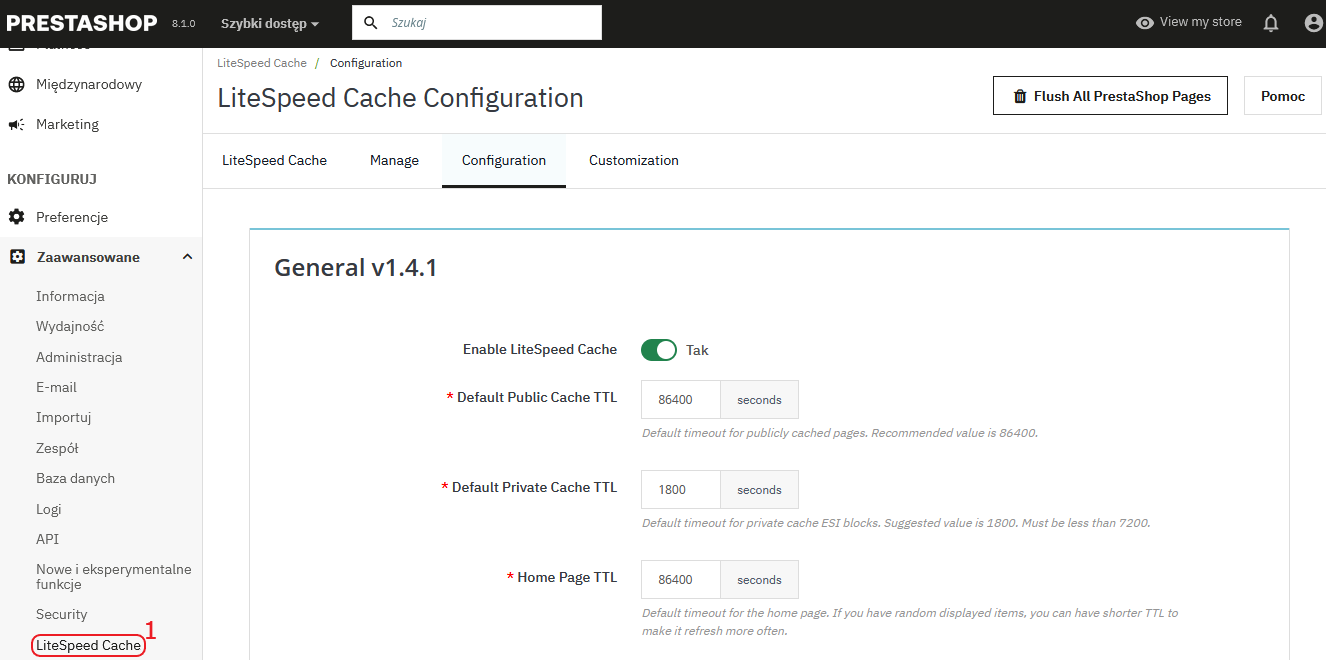
Task: Open LiteSpeed Cache sidebar item
Action: (x=88, y=645)
